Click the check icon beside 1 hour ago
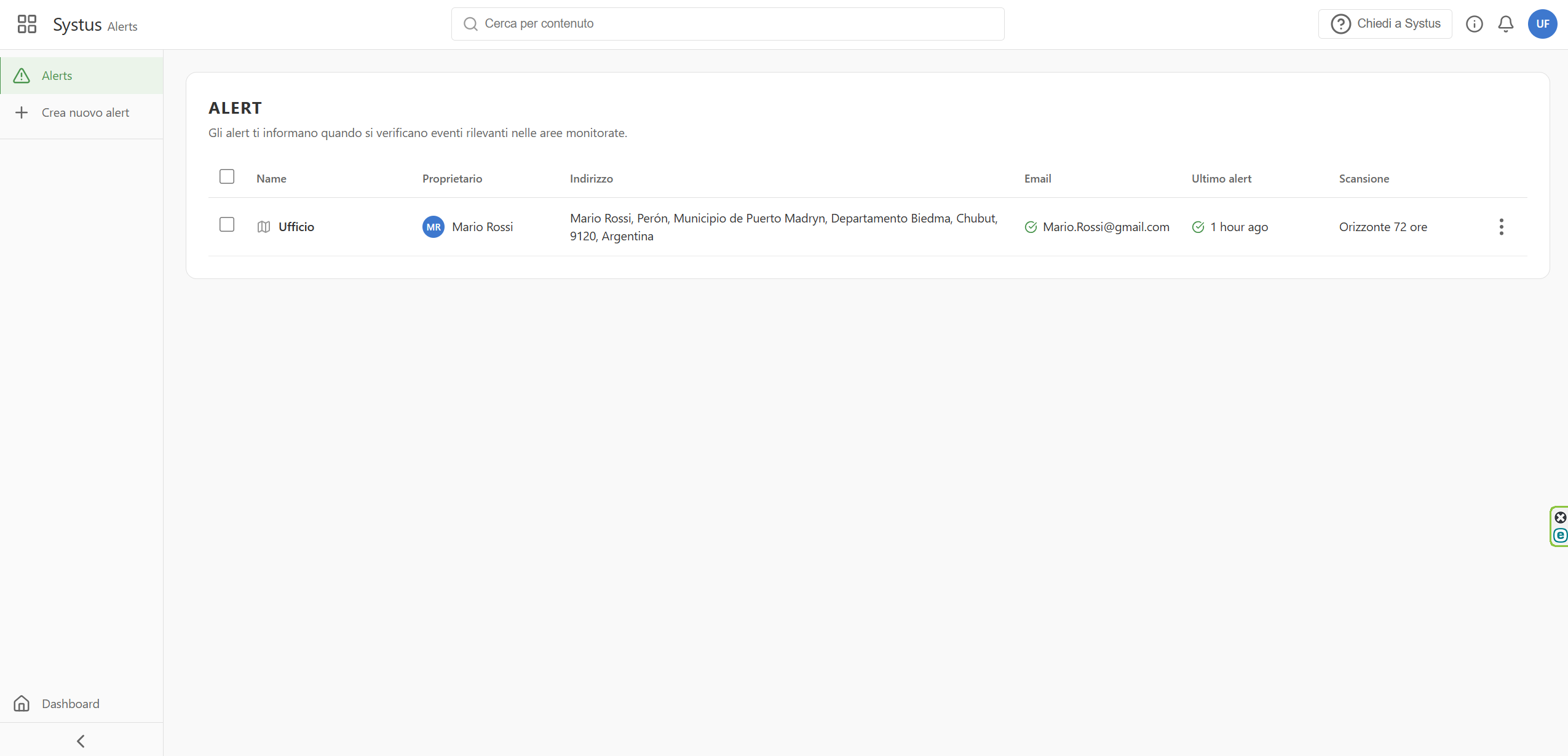The image size is (1568, 756). pos(1198,227)
